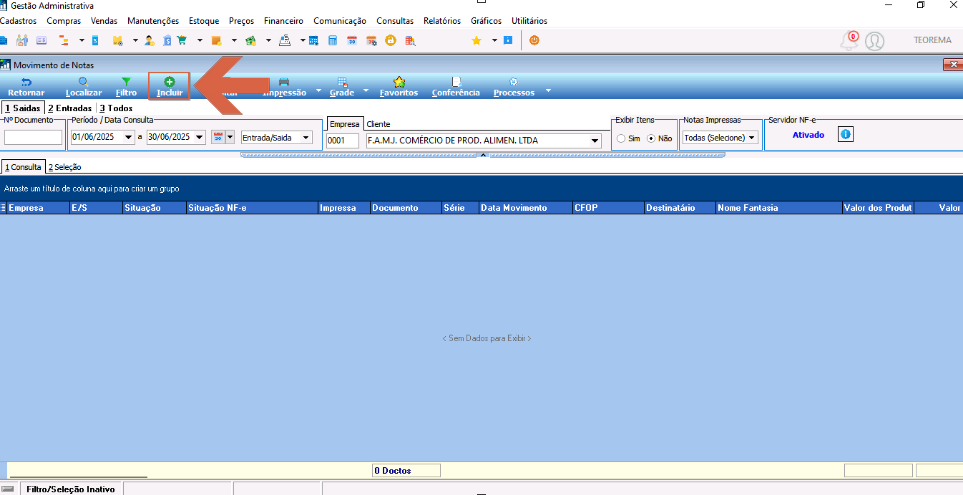This screenshot has height=495, width=963.
Task: Click the cash register icon
Action: pos(285,41)
